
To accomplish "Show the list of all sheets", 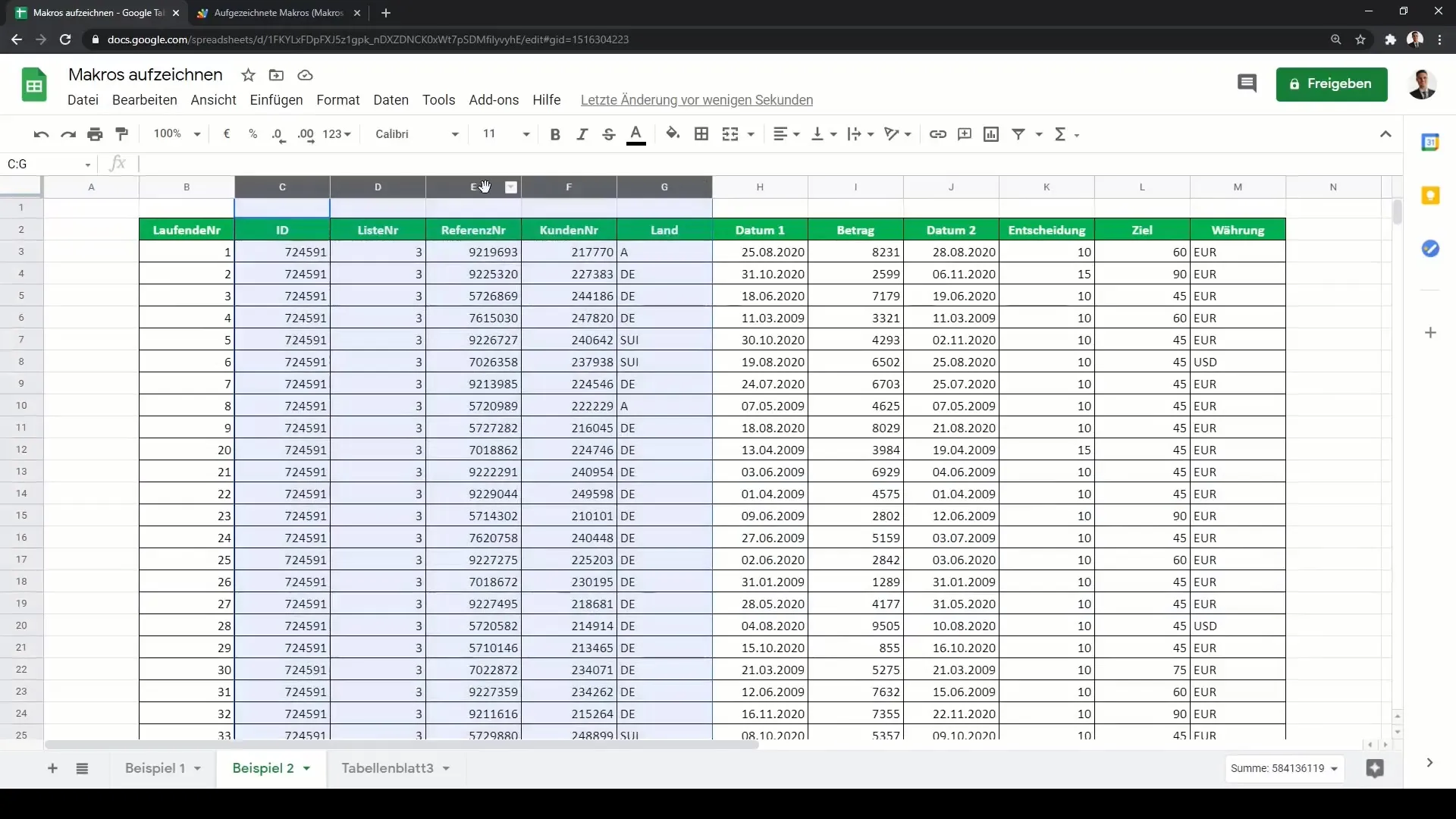I will [82, 768].
